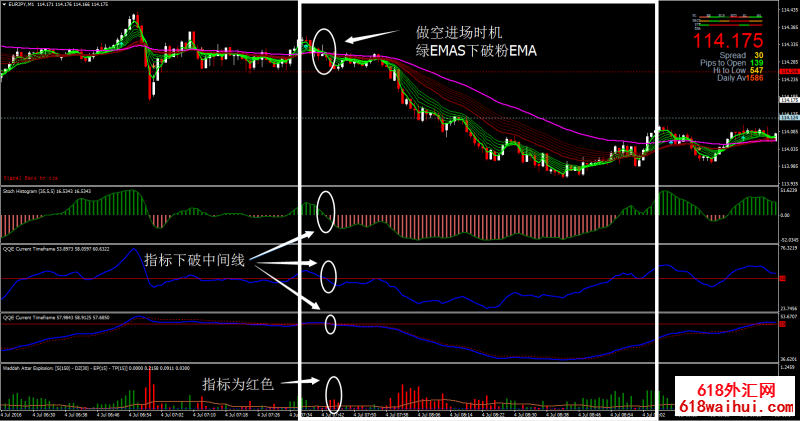
Task: Select the 4 Jul 07:10 time axis label
Action: pyautogui.click(x=205, y=415)
